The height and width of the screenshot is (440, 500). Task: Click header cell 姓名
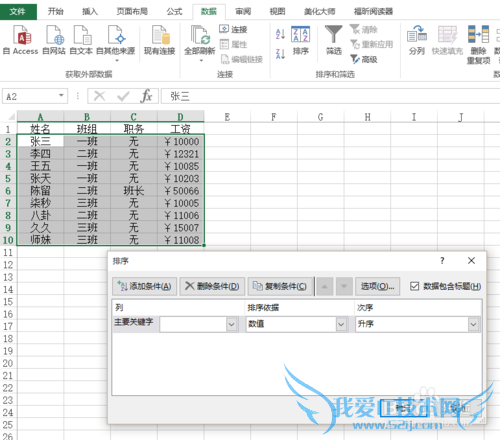40,129
